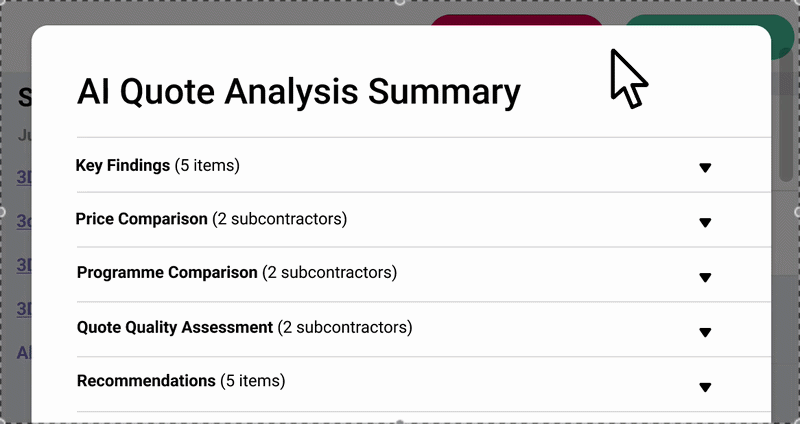
Task: Click the arrow icon beside Recommendations
Action: click(x=705, y=387)
